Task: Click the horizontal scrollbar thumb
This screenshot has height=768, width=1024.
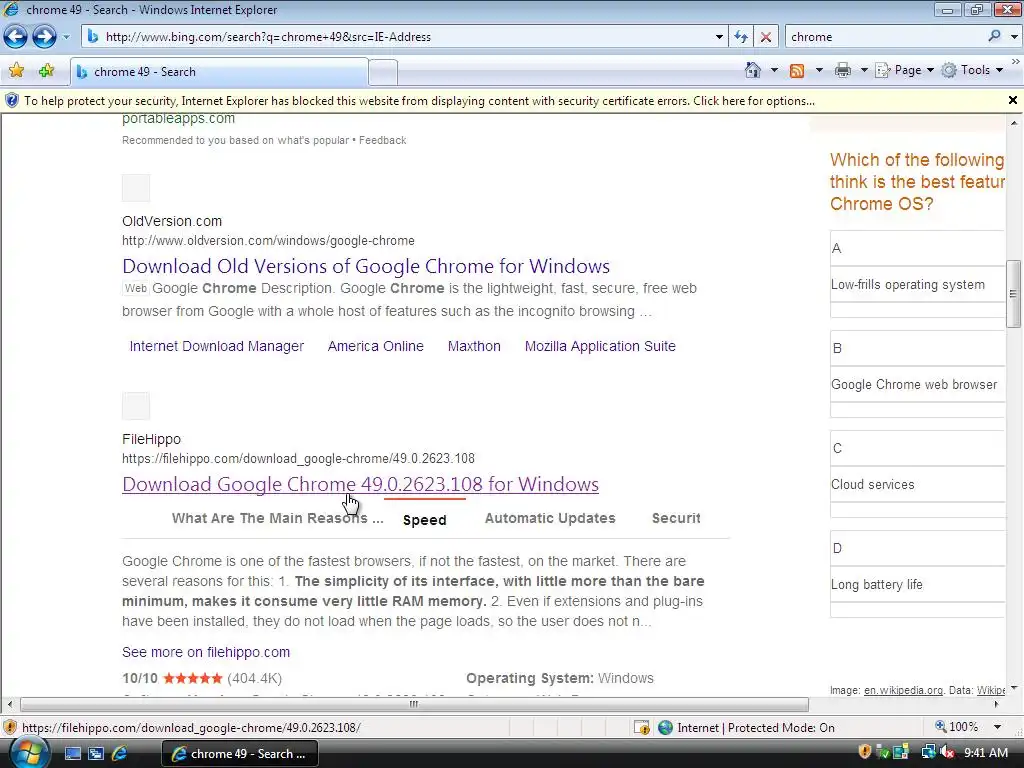Action: click(414, 704)
